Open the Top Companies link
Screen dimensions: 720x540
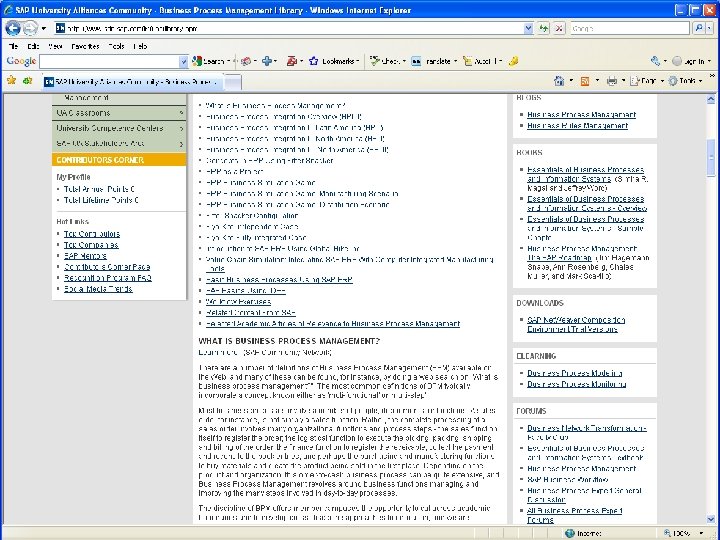click(91, 245)
